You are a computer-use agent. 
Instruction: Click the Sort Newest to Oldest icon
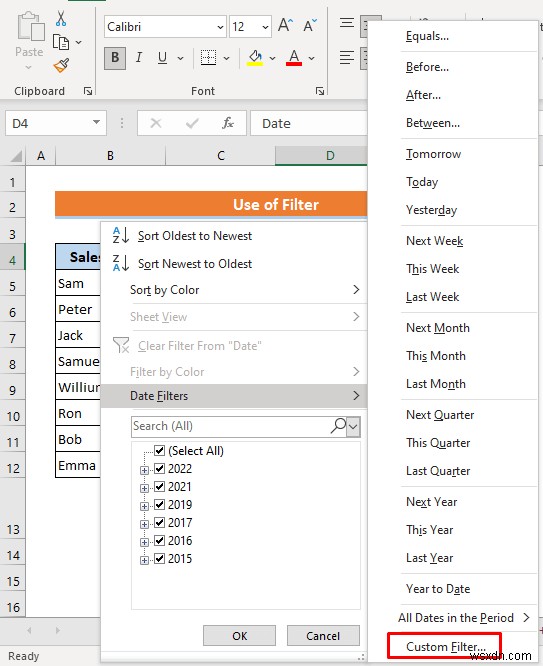(121, 263)
